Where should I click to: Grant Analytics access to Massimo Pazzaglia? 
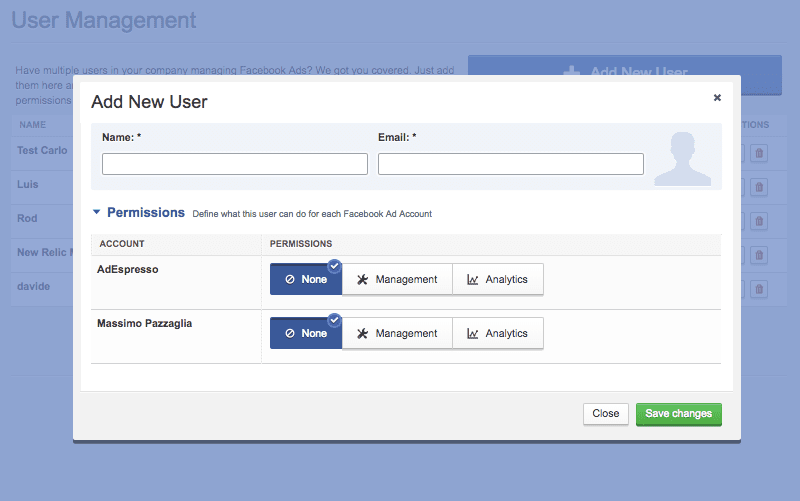[497, 334]
